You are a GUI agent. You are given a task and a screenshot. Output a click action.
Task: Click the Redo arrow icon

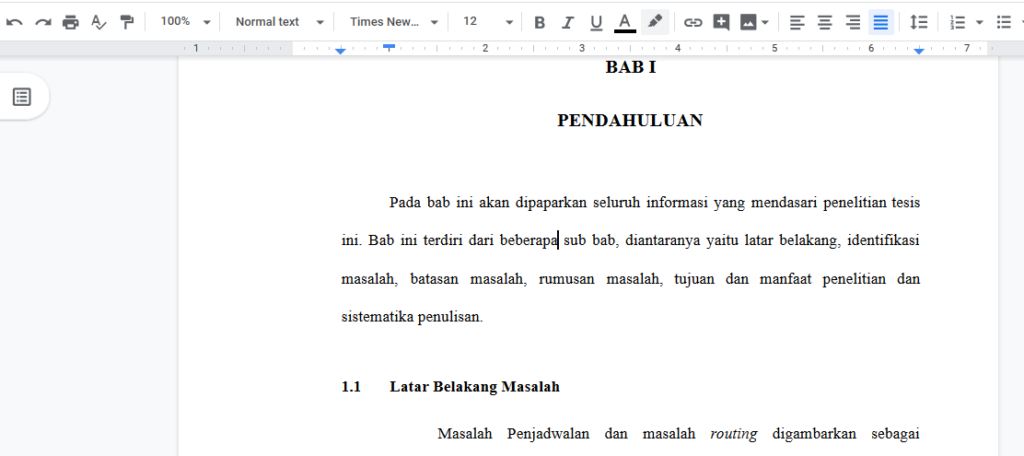[x=42, y=22]
